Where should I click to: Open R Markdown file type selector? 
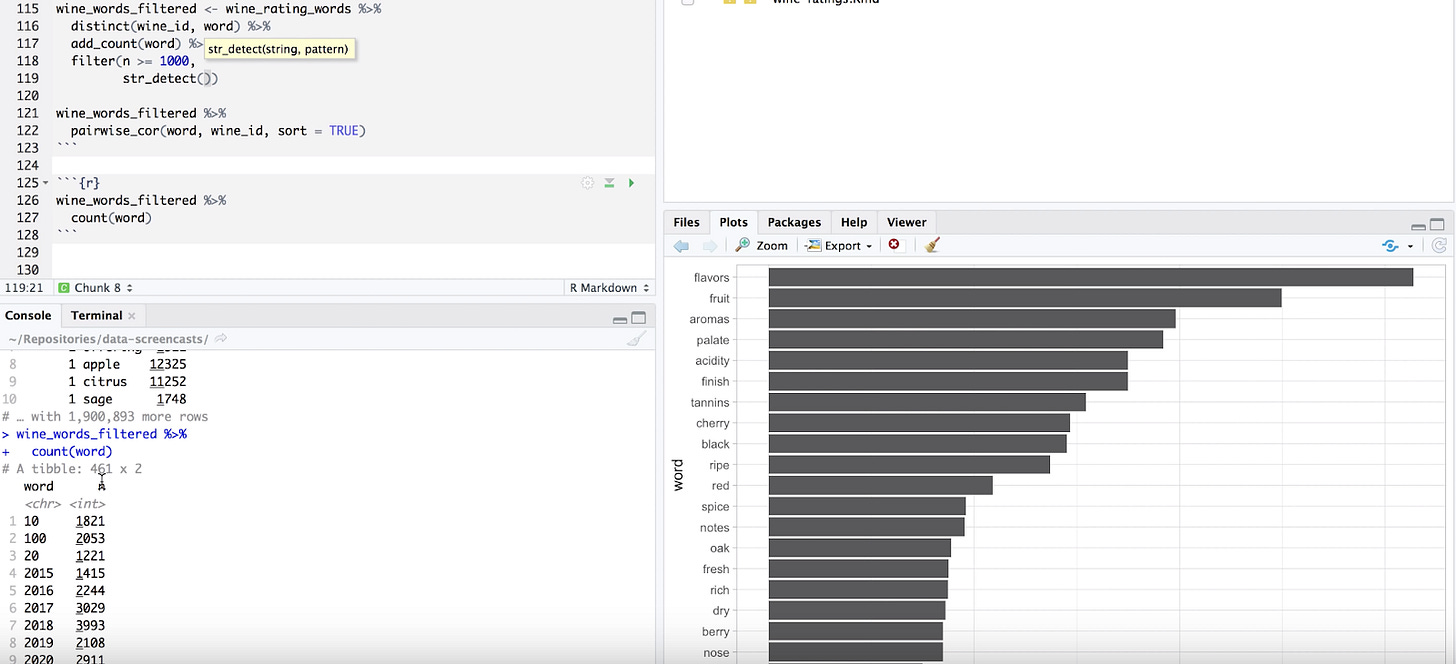609,288
